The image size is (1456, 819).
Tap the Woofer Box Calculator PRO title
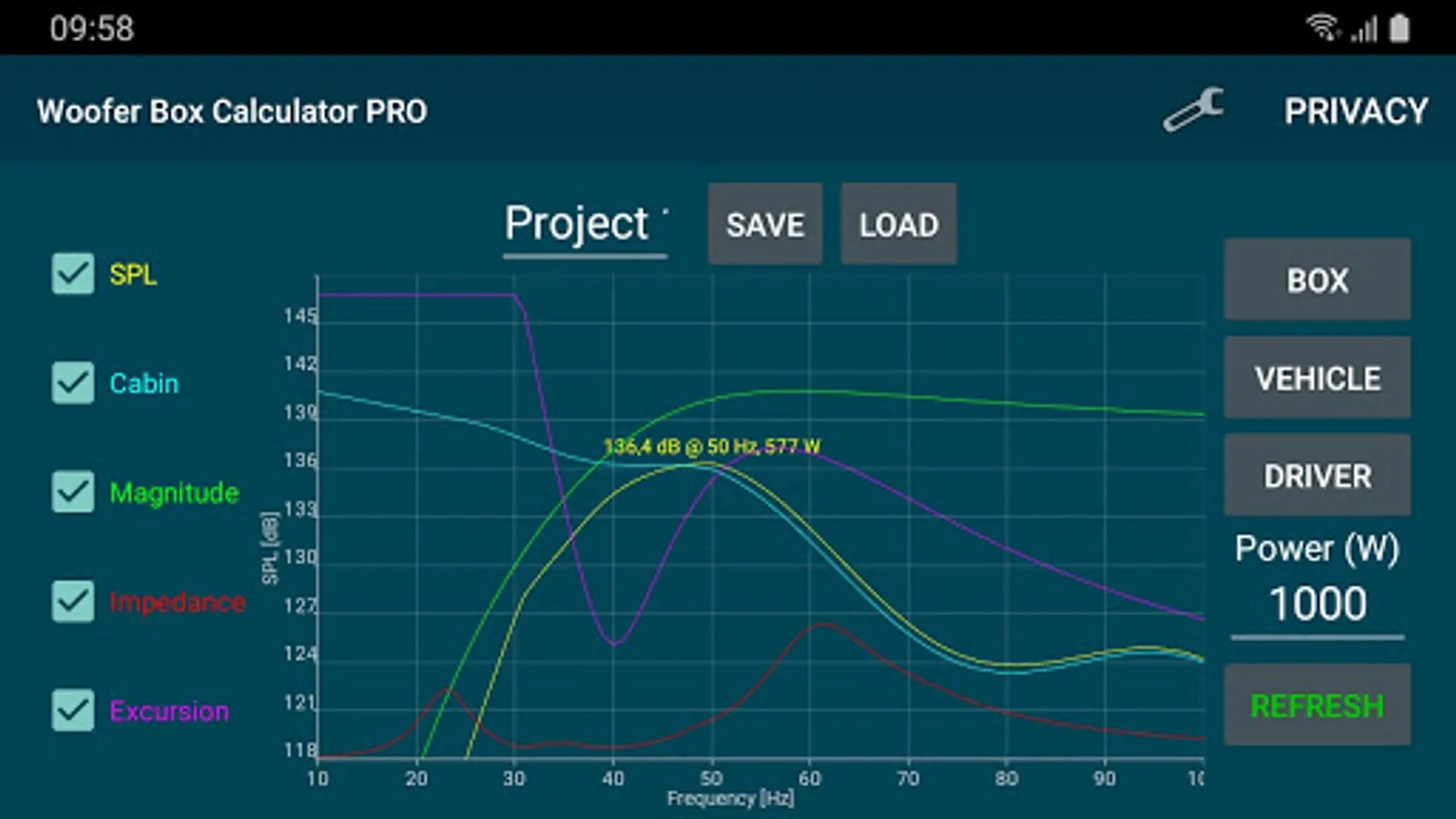(232, 111)
